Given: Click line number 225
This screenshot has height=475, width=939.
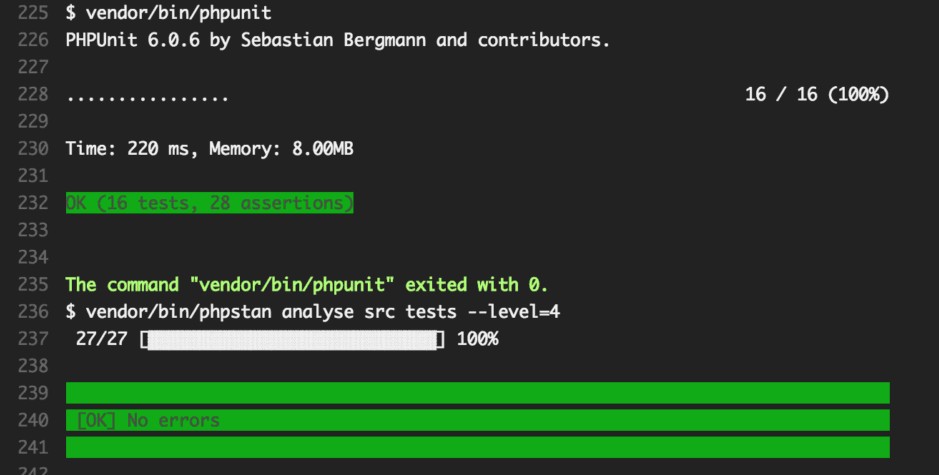Looking at the screenshot, I should [x=34, y=14].
